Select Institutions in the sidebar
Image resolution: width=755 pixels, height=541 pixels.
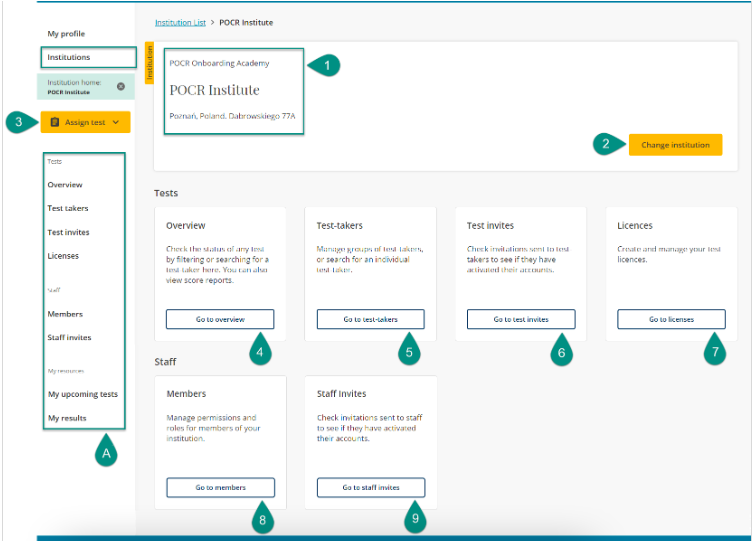coord(69,58)
